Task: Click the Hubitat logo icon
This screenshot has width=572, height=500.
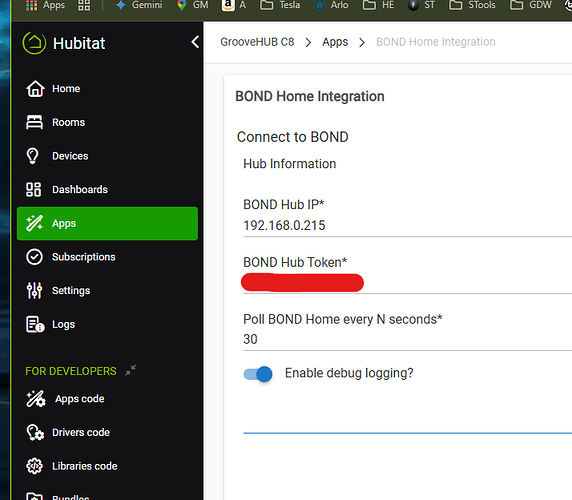Action: 34,43
